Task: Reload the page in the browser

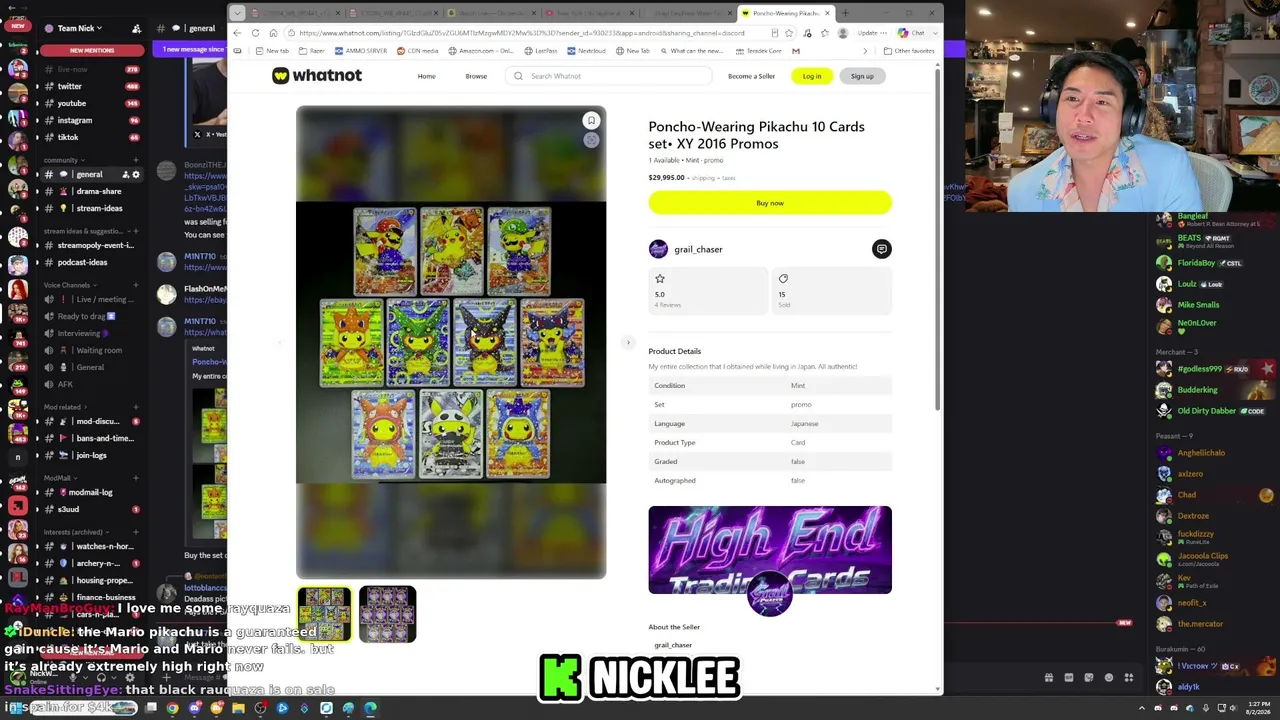Action: click(255, 33)
